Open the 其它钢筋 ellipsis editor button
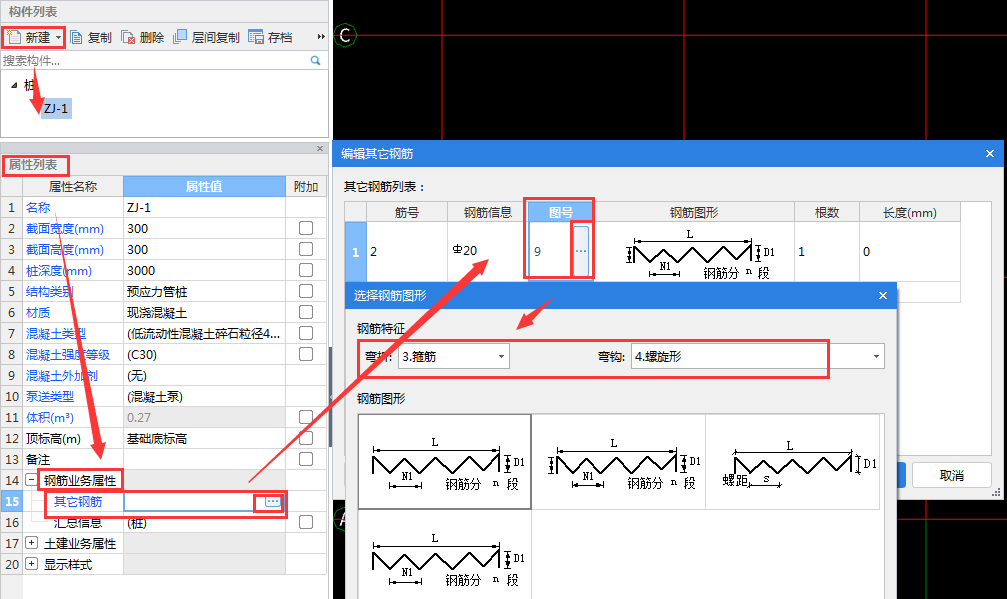This screenshot has width=1007, height=599. click(x=272, y=501)
